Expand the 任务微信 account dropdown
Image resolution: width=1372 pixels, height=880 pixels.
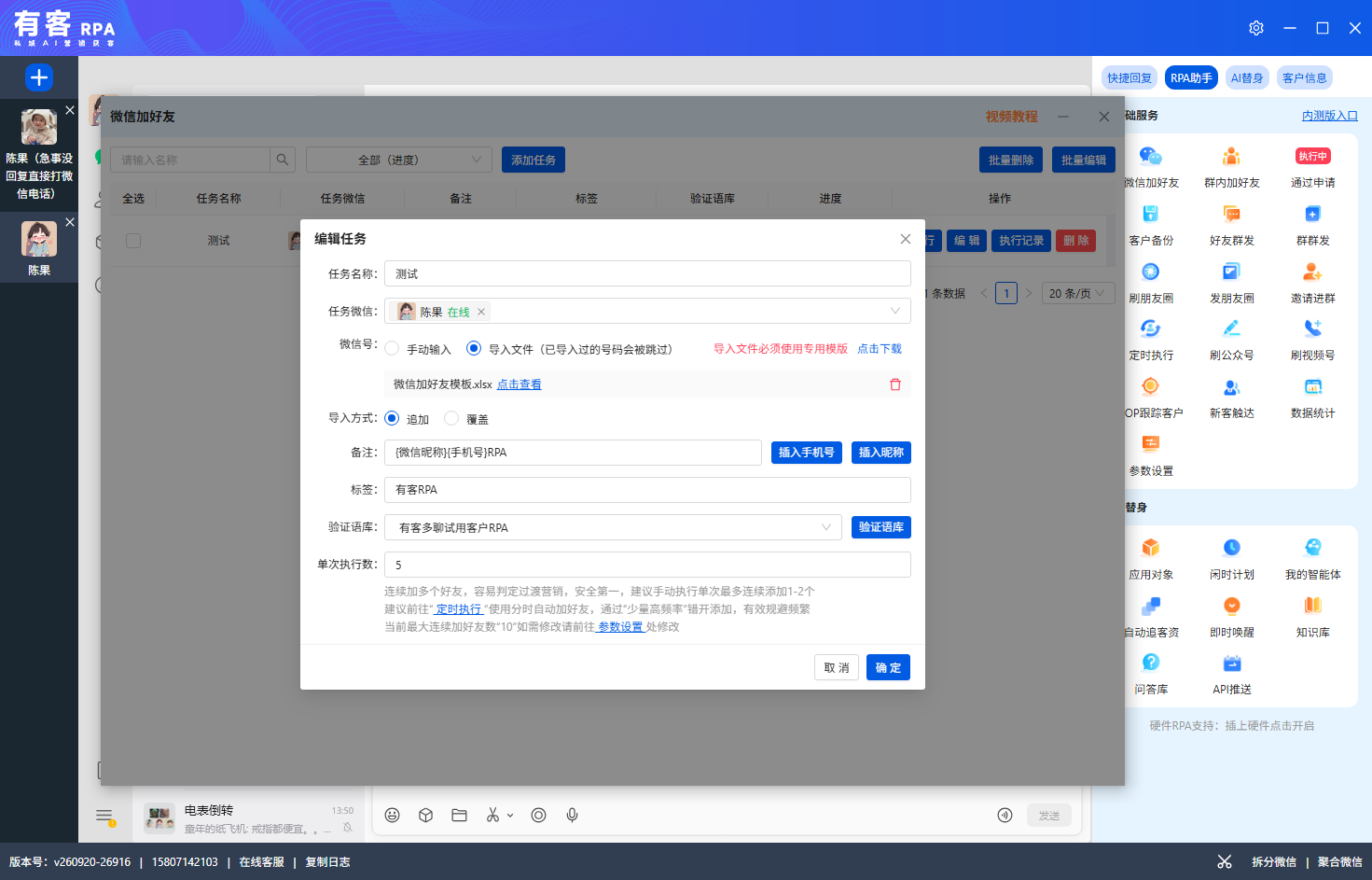click(x=895, y=311)
